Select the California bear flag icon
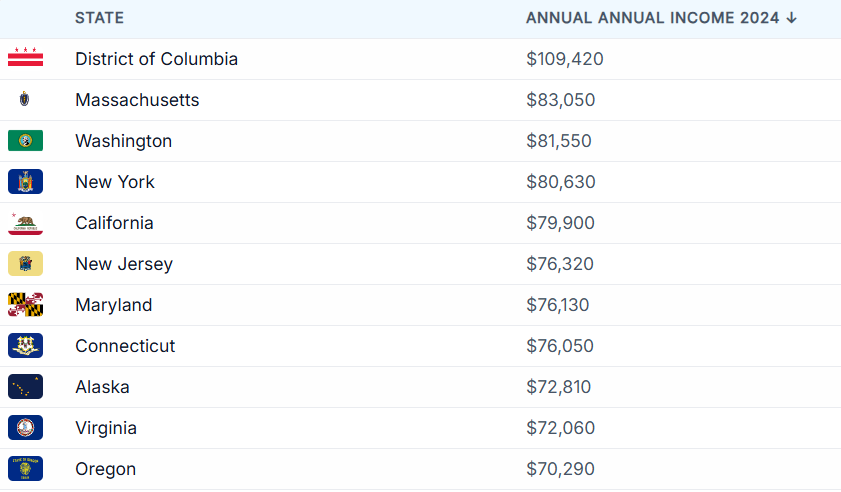841x492 pixels. tap(25, 223)
